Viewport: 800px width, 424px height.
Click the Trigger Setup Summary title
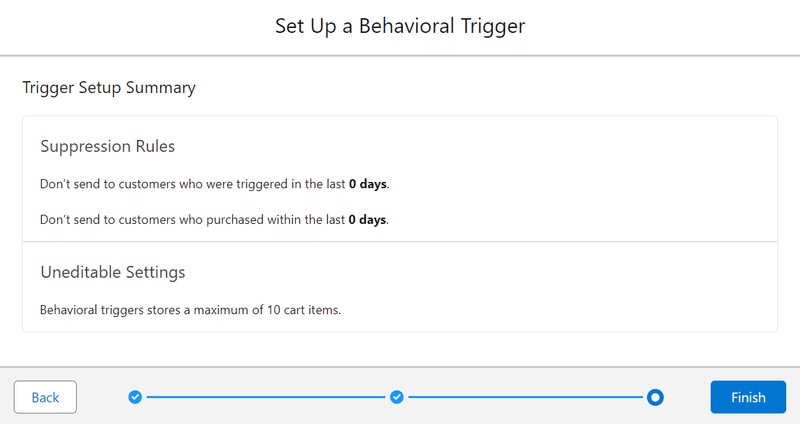[x=109, y=88]
